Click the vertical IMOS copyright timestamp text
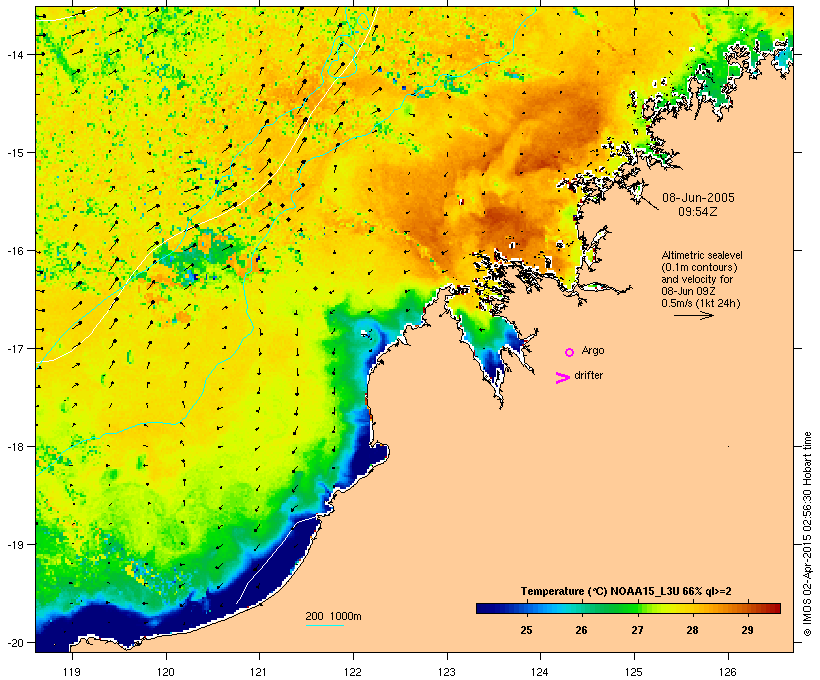The image size is (820, 680). coord(807,534)
